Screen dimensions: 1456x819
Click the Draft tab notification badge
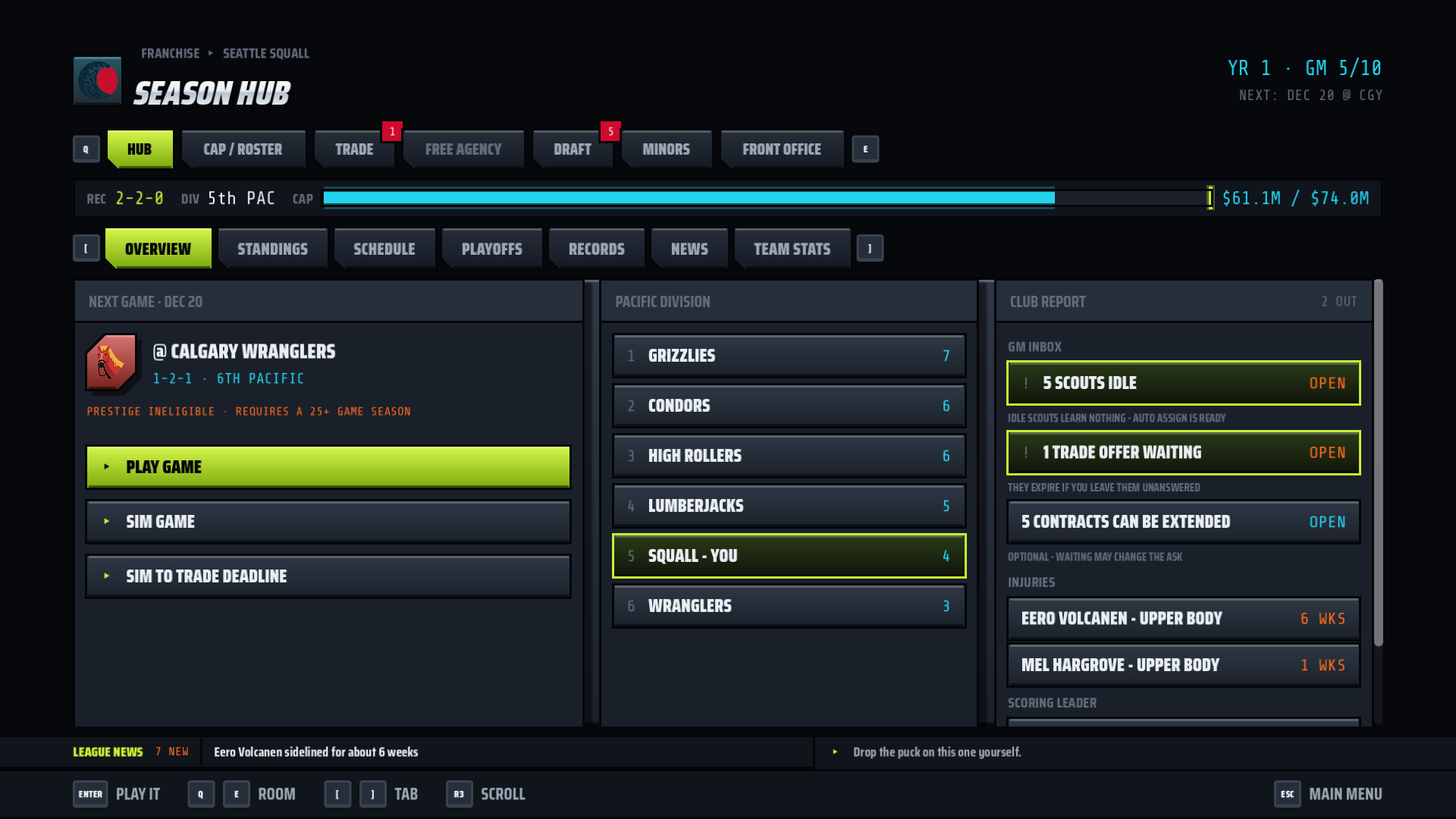point(610,131)
